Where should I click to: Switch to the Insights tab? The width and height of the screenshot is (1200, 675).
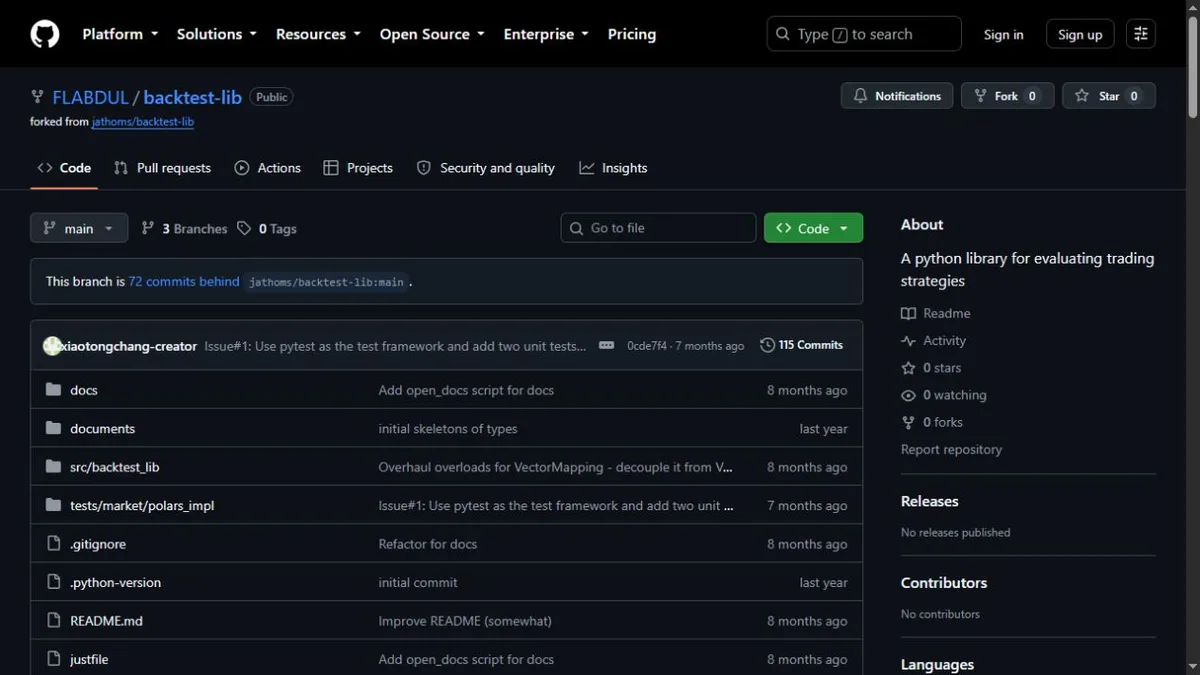pyautogui.click(x=613, y=168)
